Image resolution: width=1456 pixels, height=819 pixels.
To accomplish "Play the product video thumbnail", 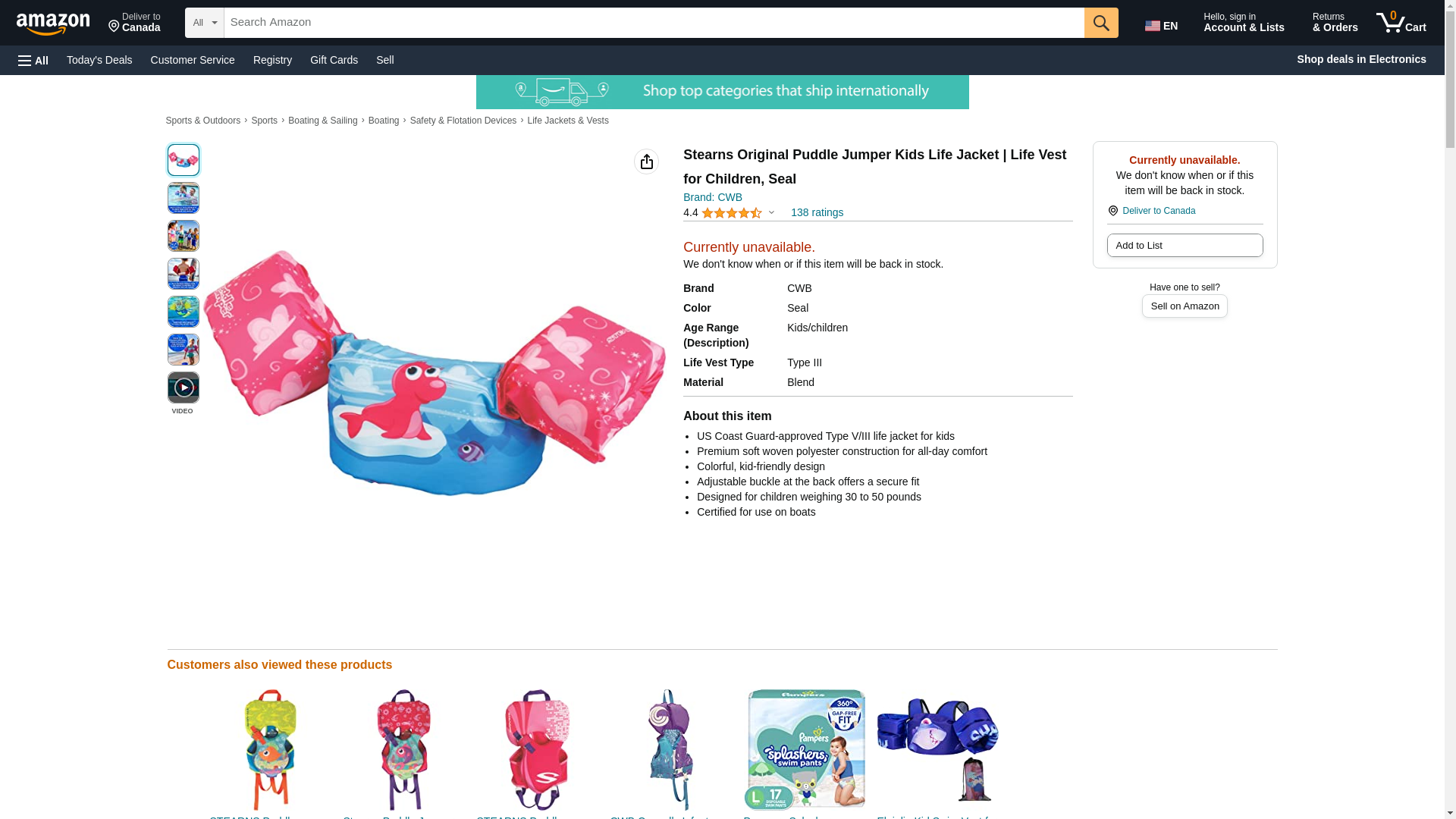I will coord(183,388).
